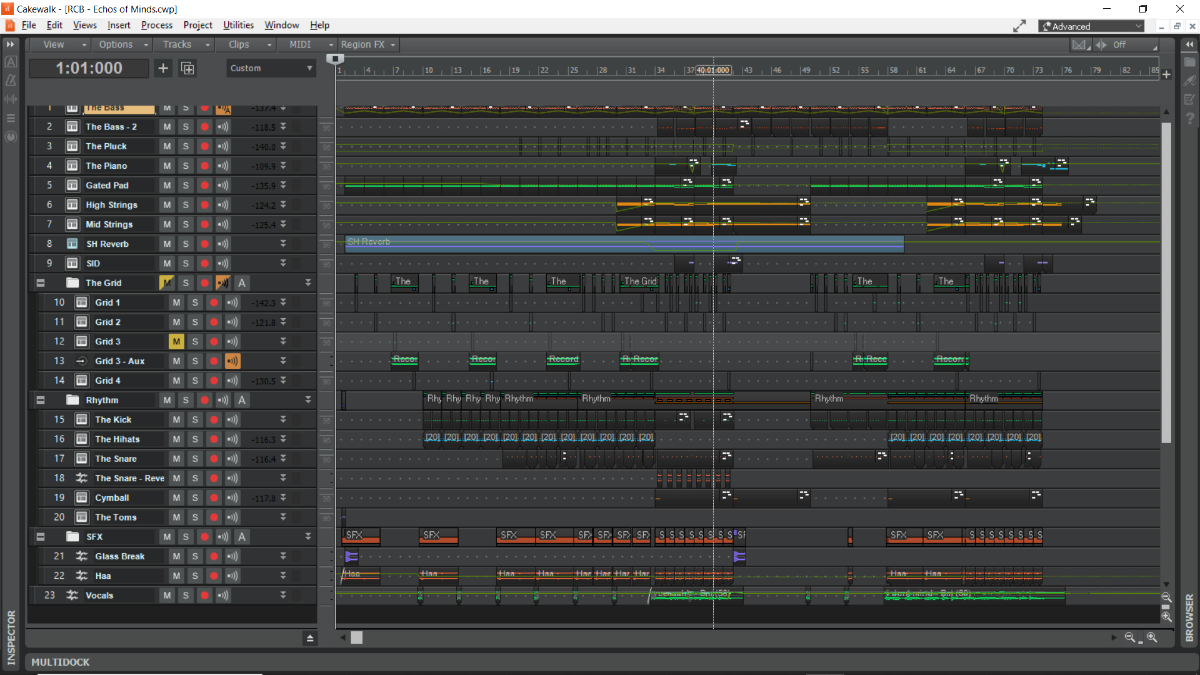Click The Grid folder icon
The image size is (1200, 675).
(x=72, y=283)
